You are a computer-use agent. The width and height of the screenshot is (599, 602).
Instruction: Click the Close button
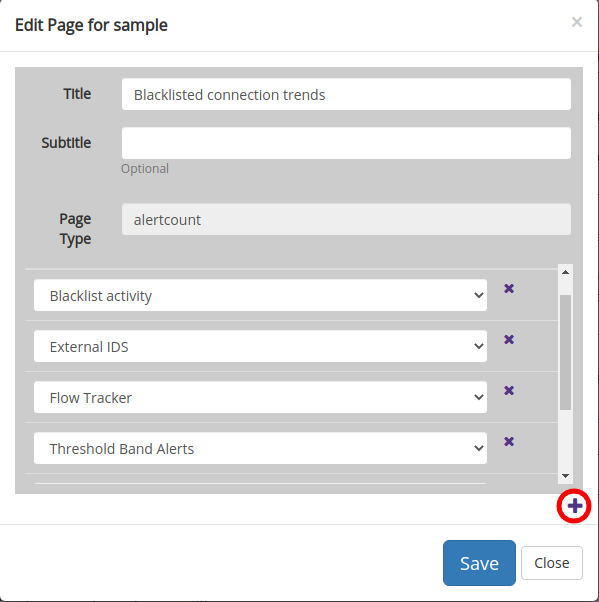click(x=552, y=563)
